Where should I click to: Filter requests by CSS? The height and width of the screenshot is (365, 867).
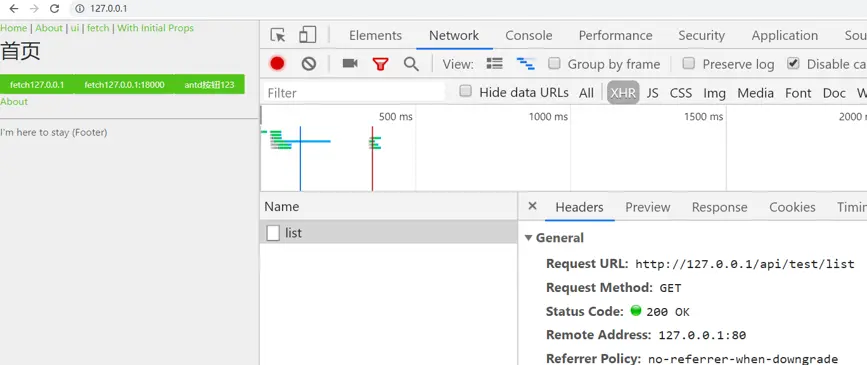coord(681,93)
